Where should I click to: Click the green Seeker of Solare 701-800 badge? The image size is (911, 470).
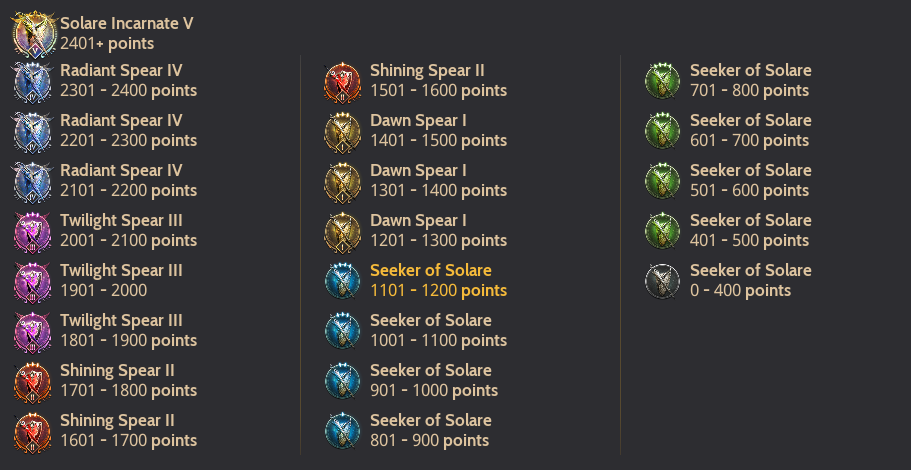(x=662, y=82)
